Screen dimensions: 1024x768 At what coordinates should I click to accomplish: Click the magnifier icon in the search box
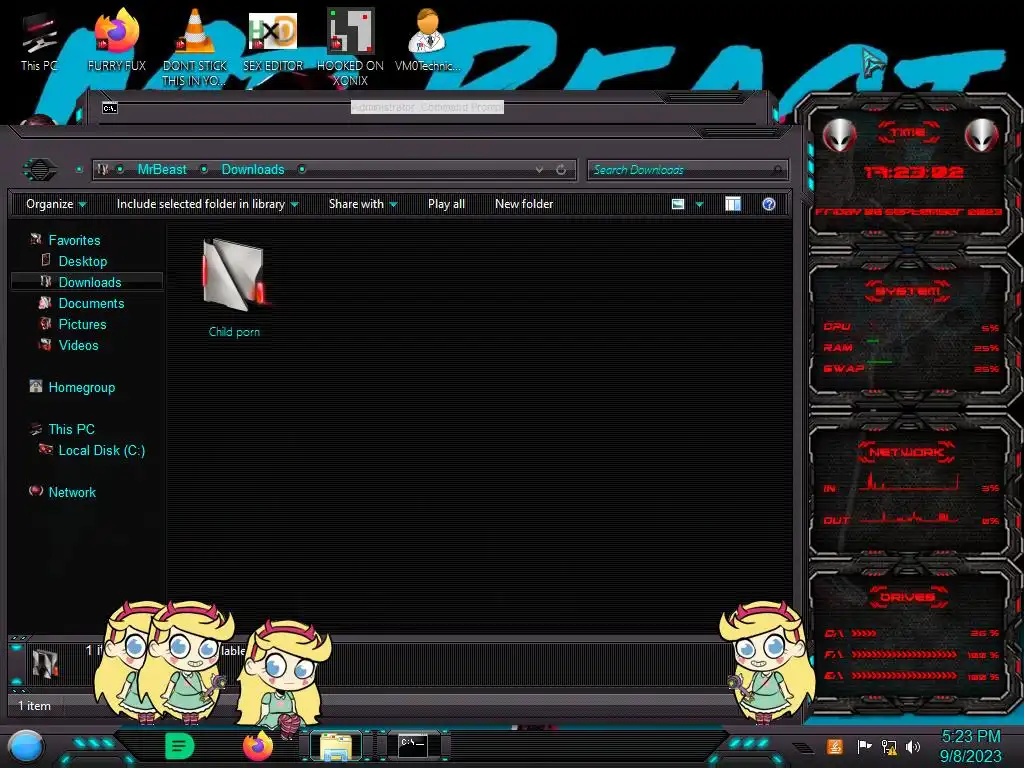[777, 170]
